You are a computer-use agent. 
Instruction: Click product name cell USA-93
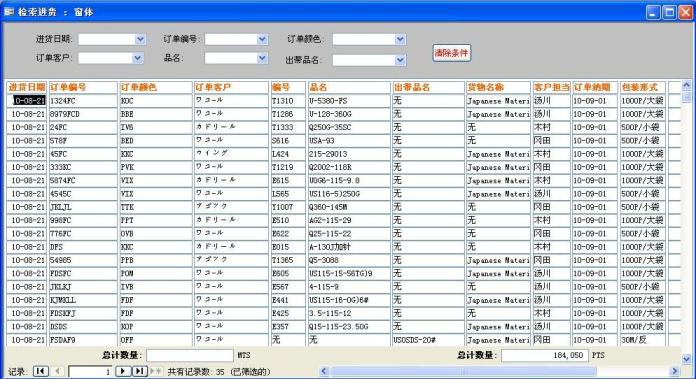[x=349, y=141]
